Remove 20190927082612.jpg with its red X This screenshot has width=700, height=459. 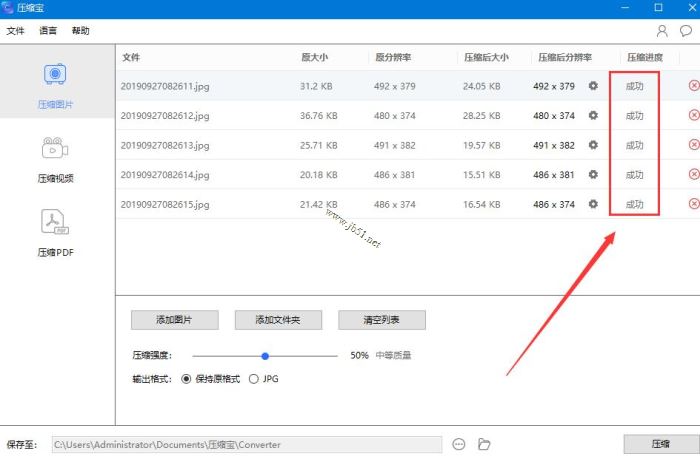pyautogui.click(x=694, y=115)
